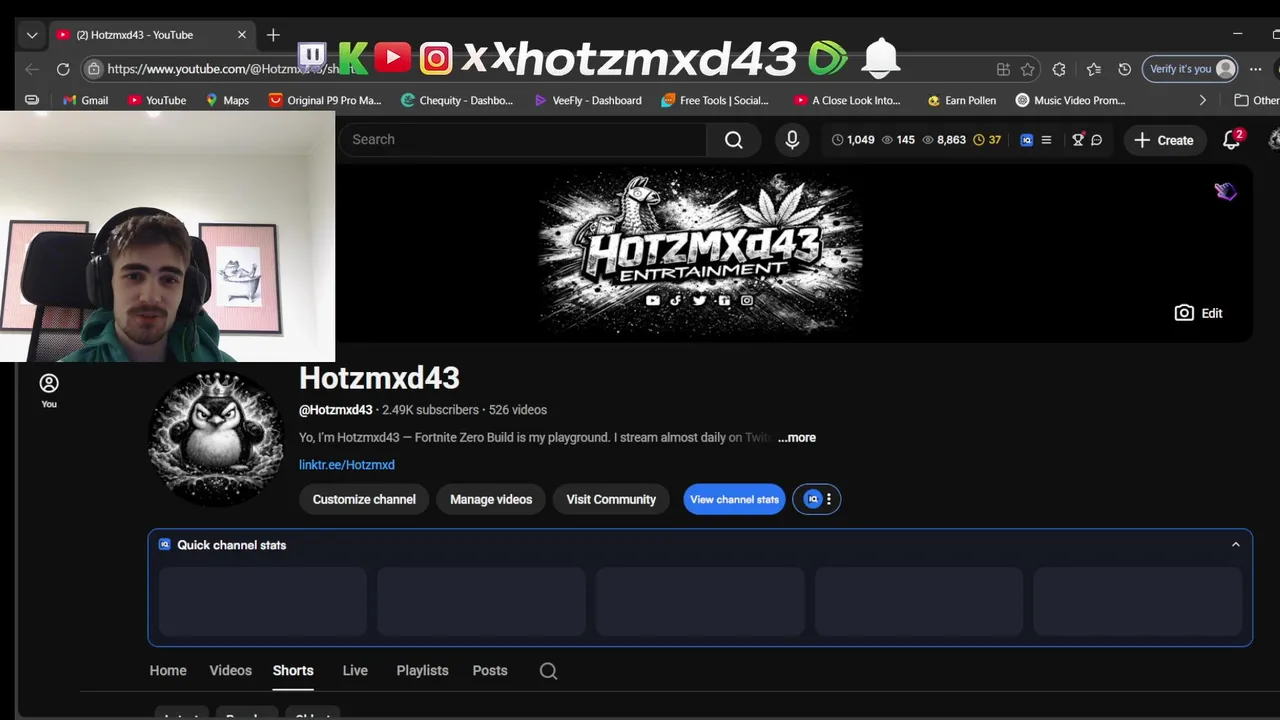Open the Earn Pollen bookmark
The image size is (1280, 720).
click(x=961, y=100)
